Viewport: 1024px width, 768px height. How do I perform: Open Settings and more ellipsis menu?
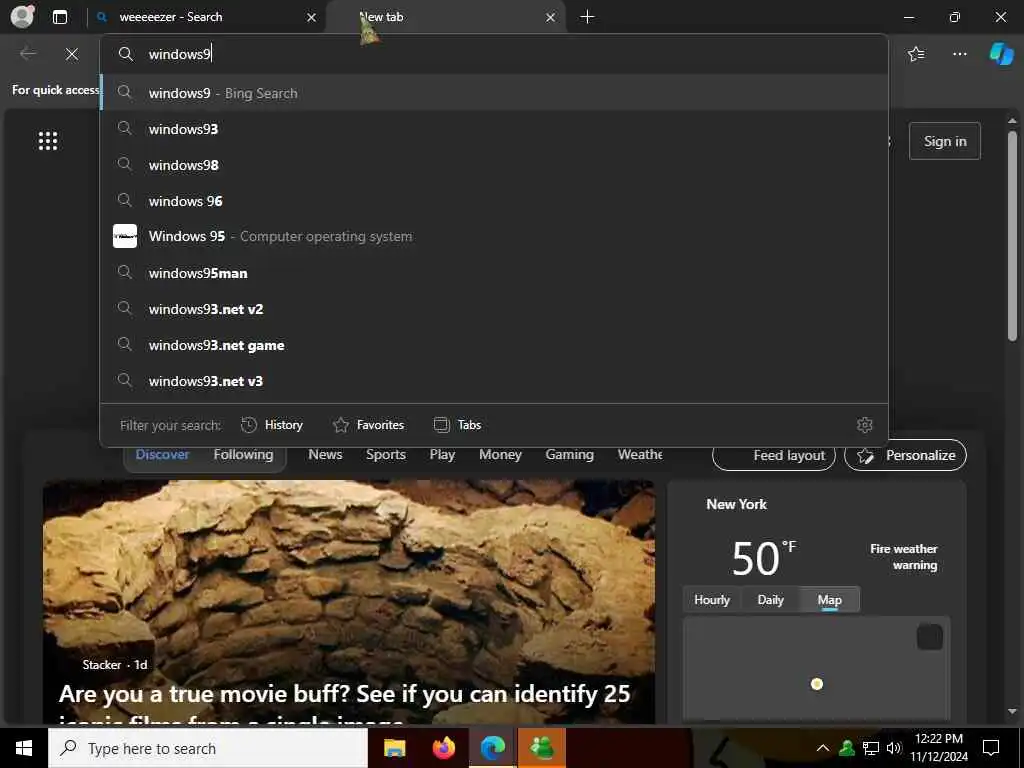pyautogui.click(x=959, y=54)
